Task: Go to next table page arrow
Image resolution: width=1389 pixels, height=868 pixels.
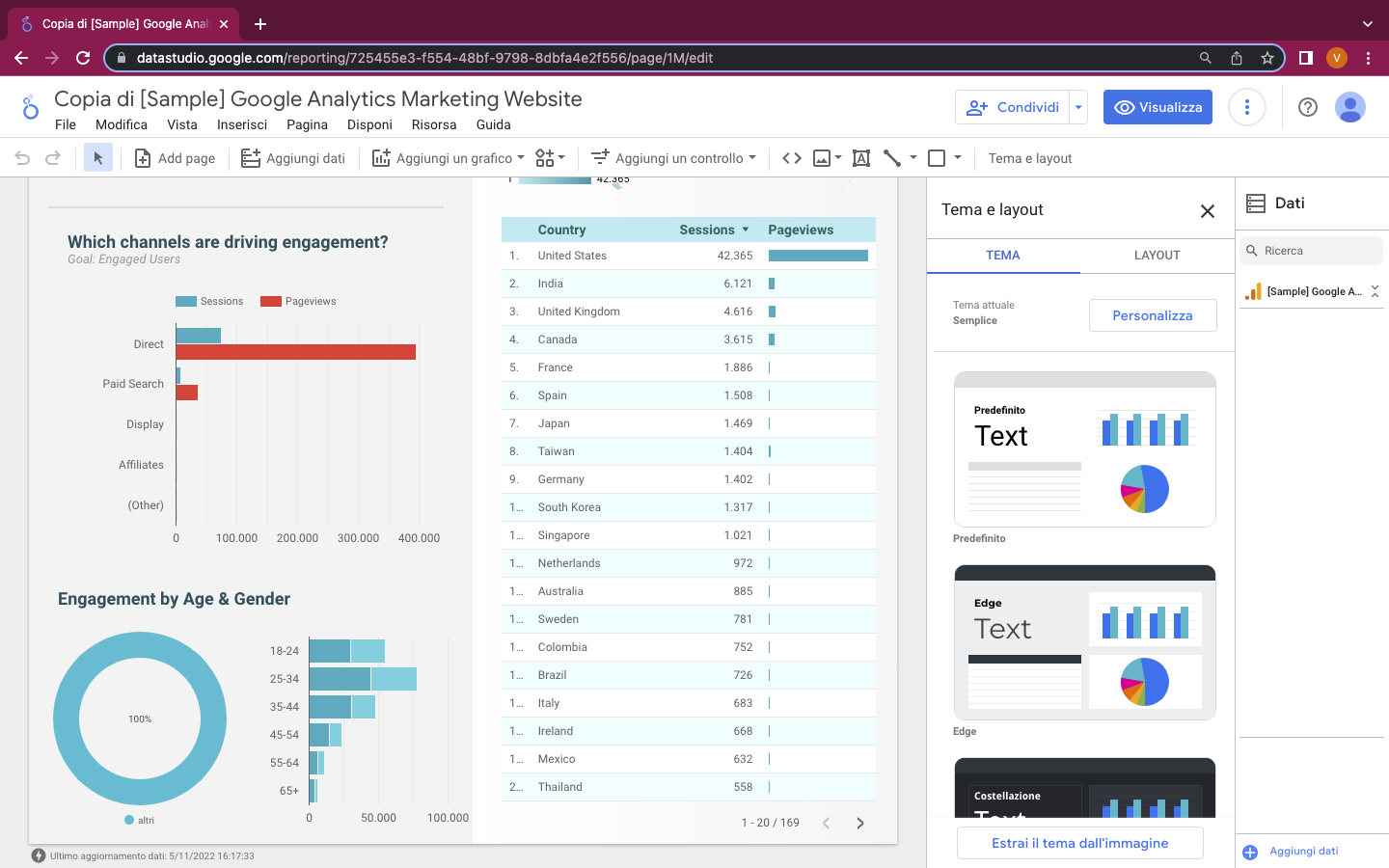Action: (x=859, y=823)
